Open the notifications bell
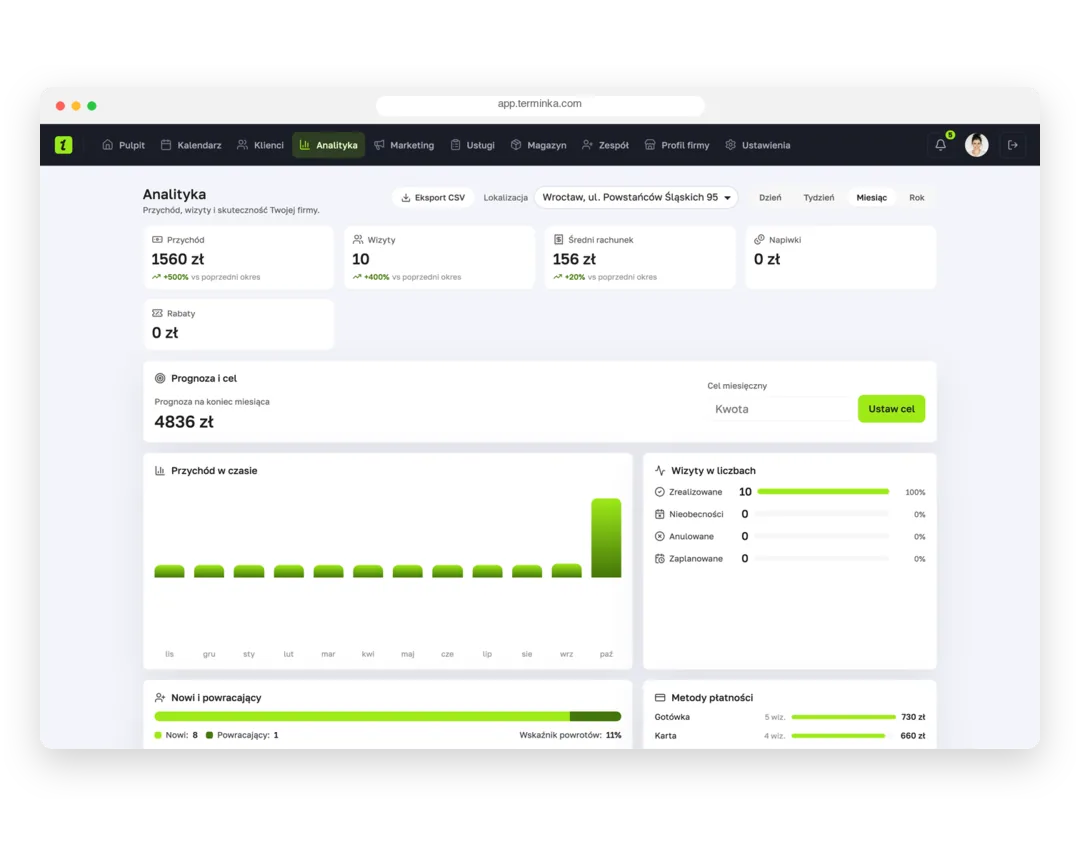Image resolution: width=1080 pixels, height=865 pixels. tap(940, 145)
